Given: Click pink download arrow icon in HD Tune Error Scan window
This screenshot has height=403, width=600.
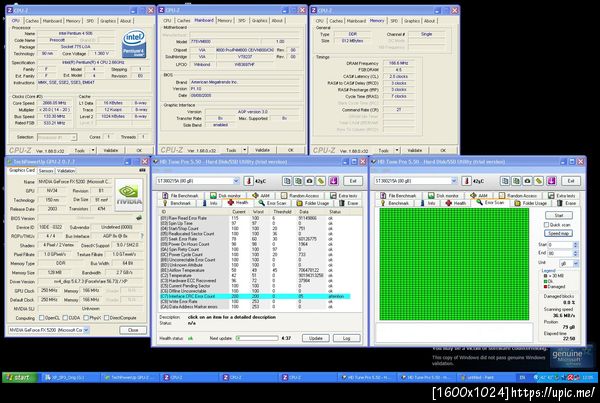Looking at the screenshot, I should [x=551, y=181].
